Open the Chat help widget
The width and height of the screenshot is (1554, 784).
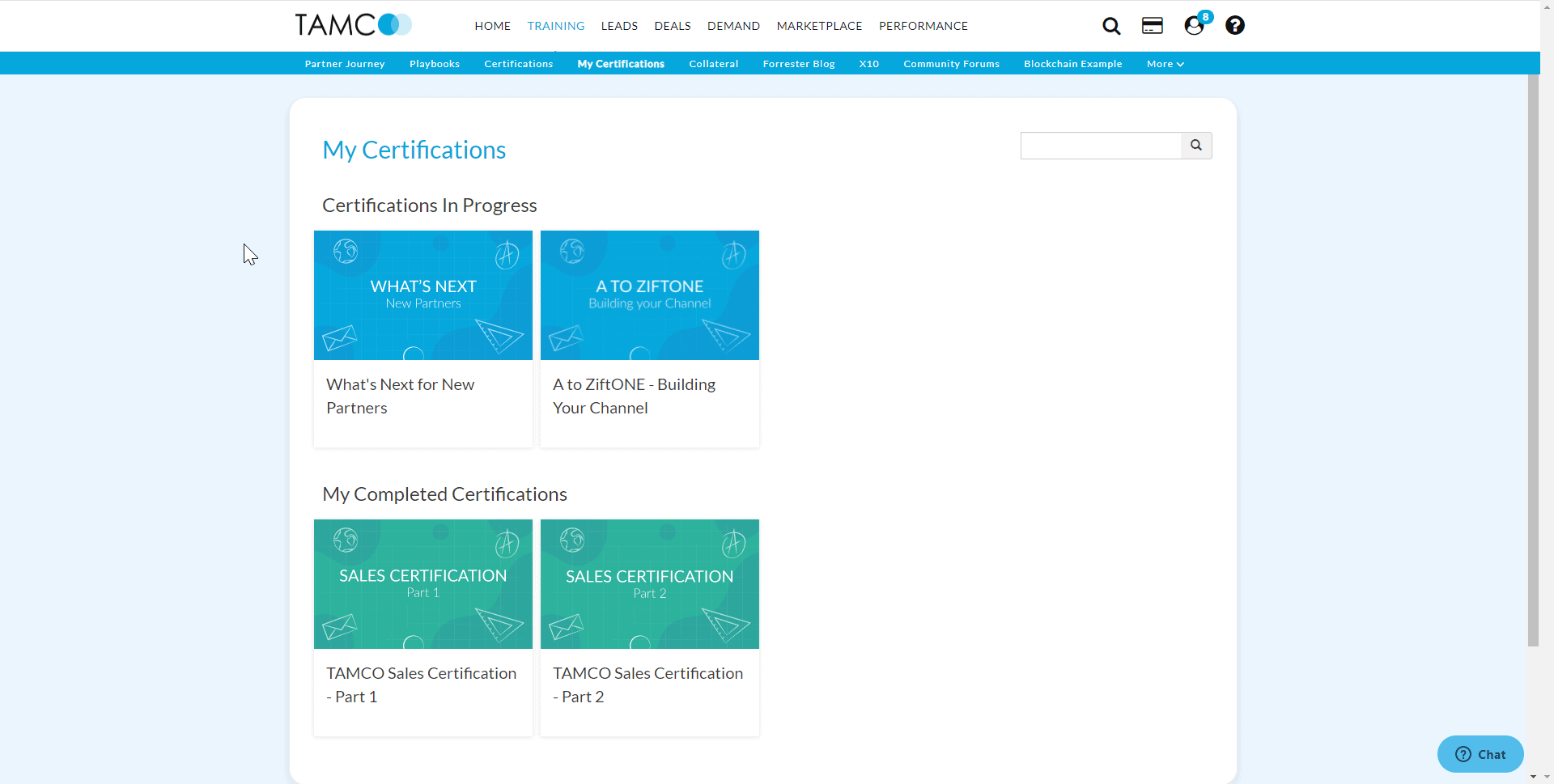pyautogui.click(x=1480, y=754)
